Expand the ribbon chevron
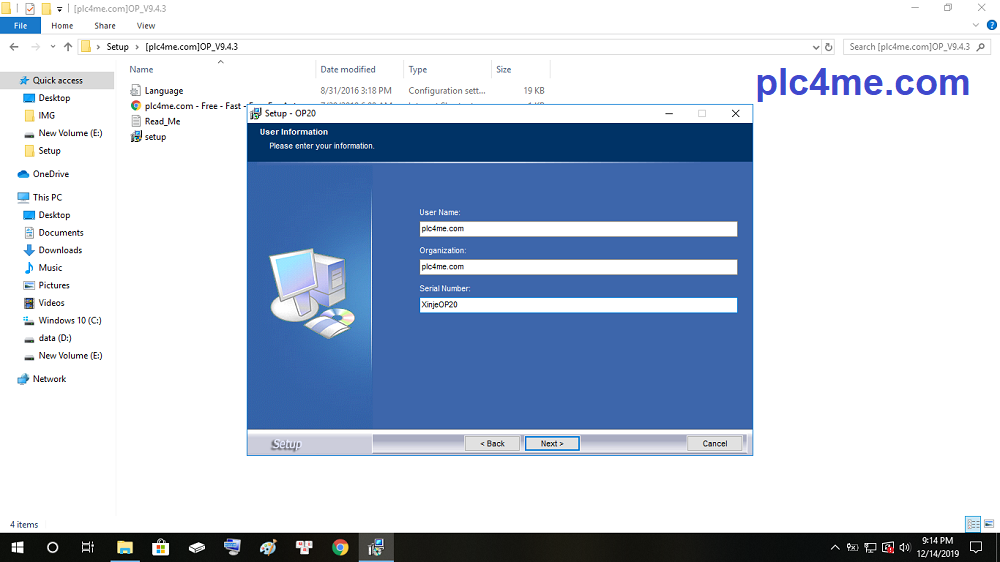 (976, 26)
